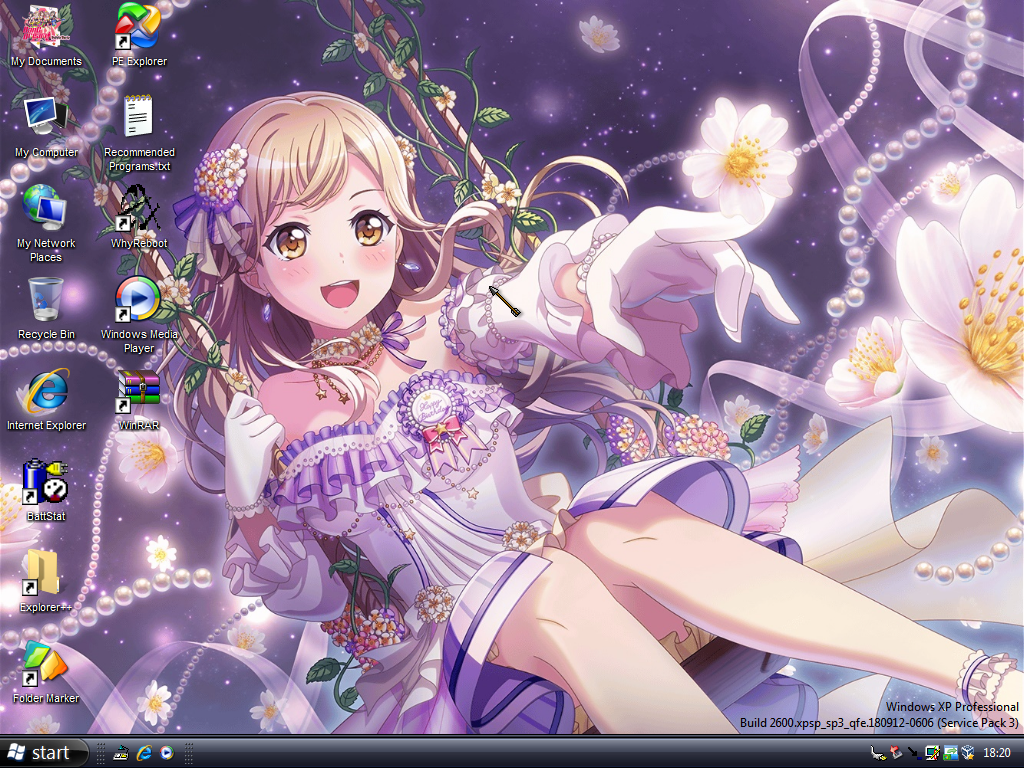Select the Explorer++ shortcut icon

click(x=46, y=581)
